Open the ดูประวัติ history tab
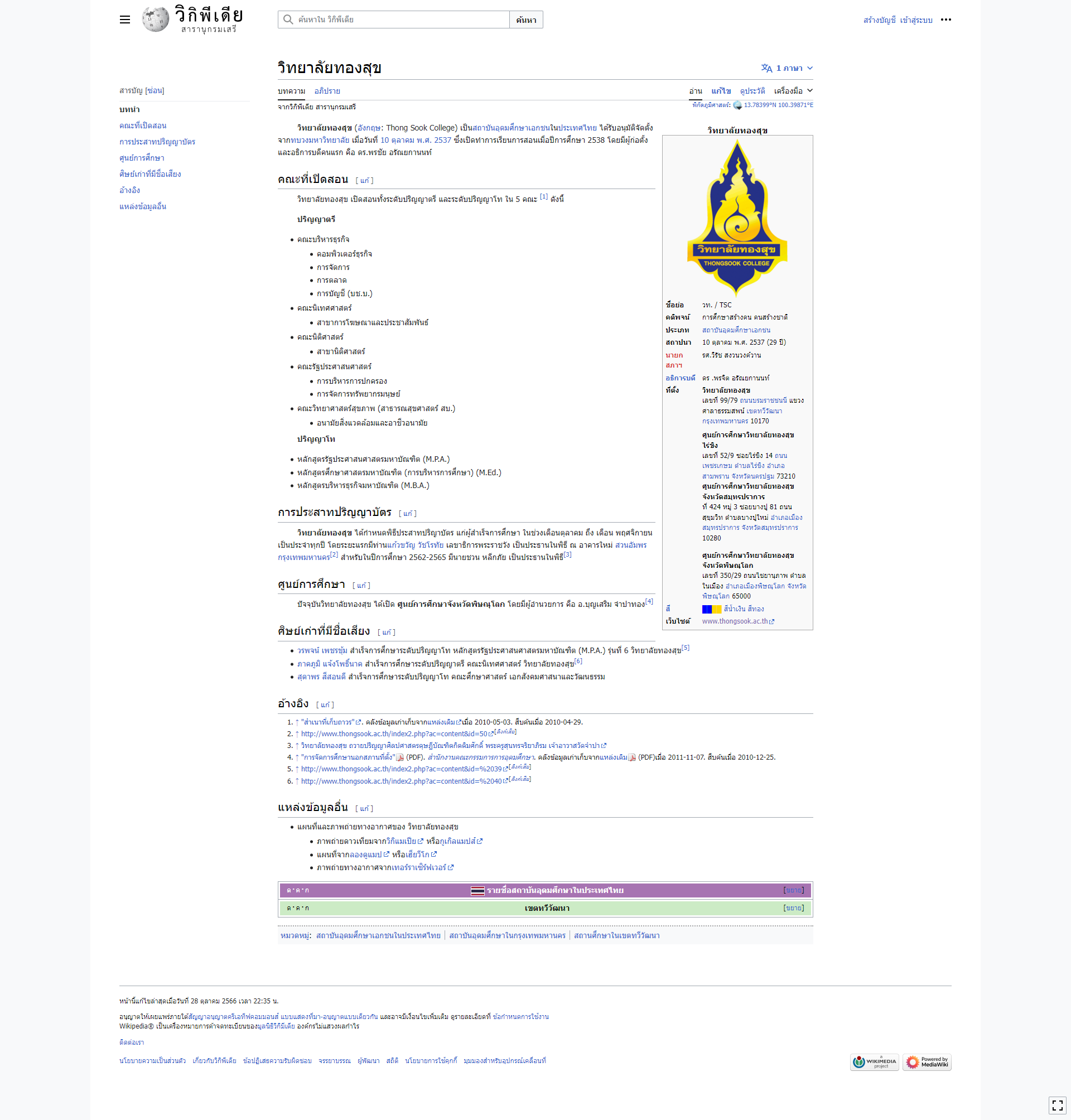The height and width of the screenshot is (1120, 1071). click(752, 91)
